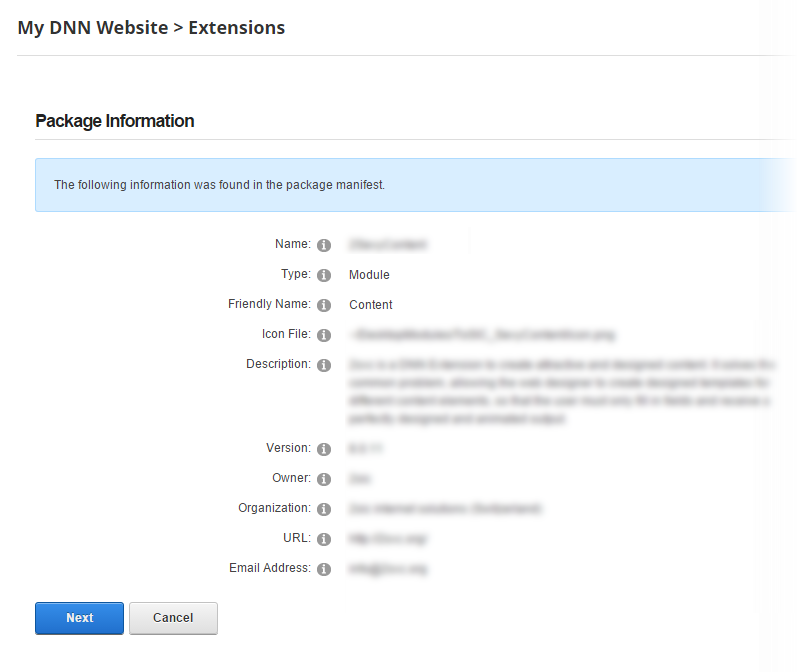The height and width of the screenshot is (672, 798).
Task: Click the info icon beside Name
Action: pyautogui.click(x=324, y=245)
